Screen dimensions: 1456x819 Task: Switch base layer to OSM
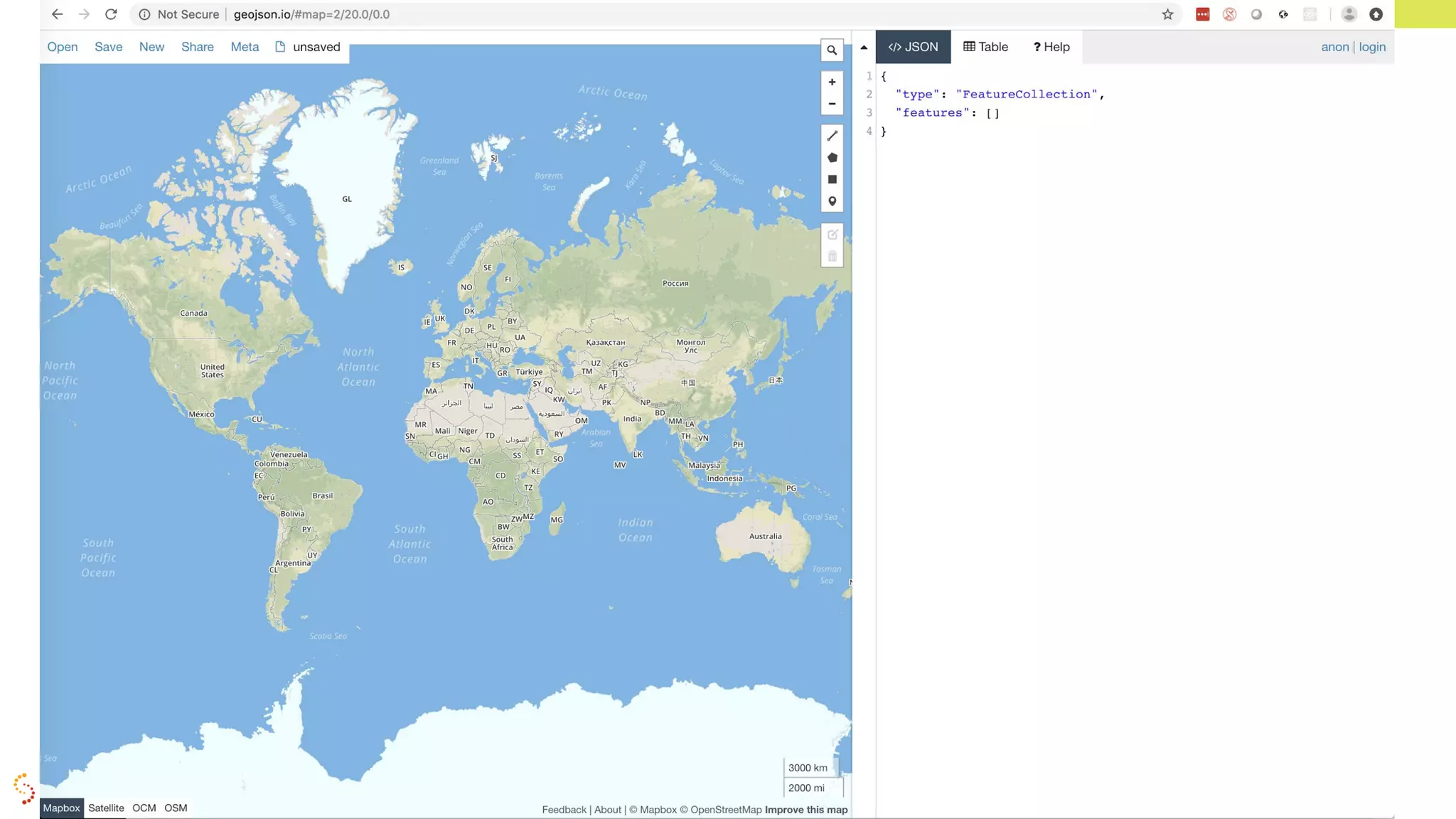[x=176, y=808]
